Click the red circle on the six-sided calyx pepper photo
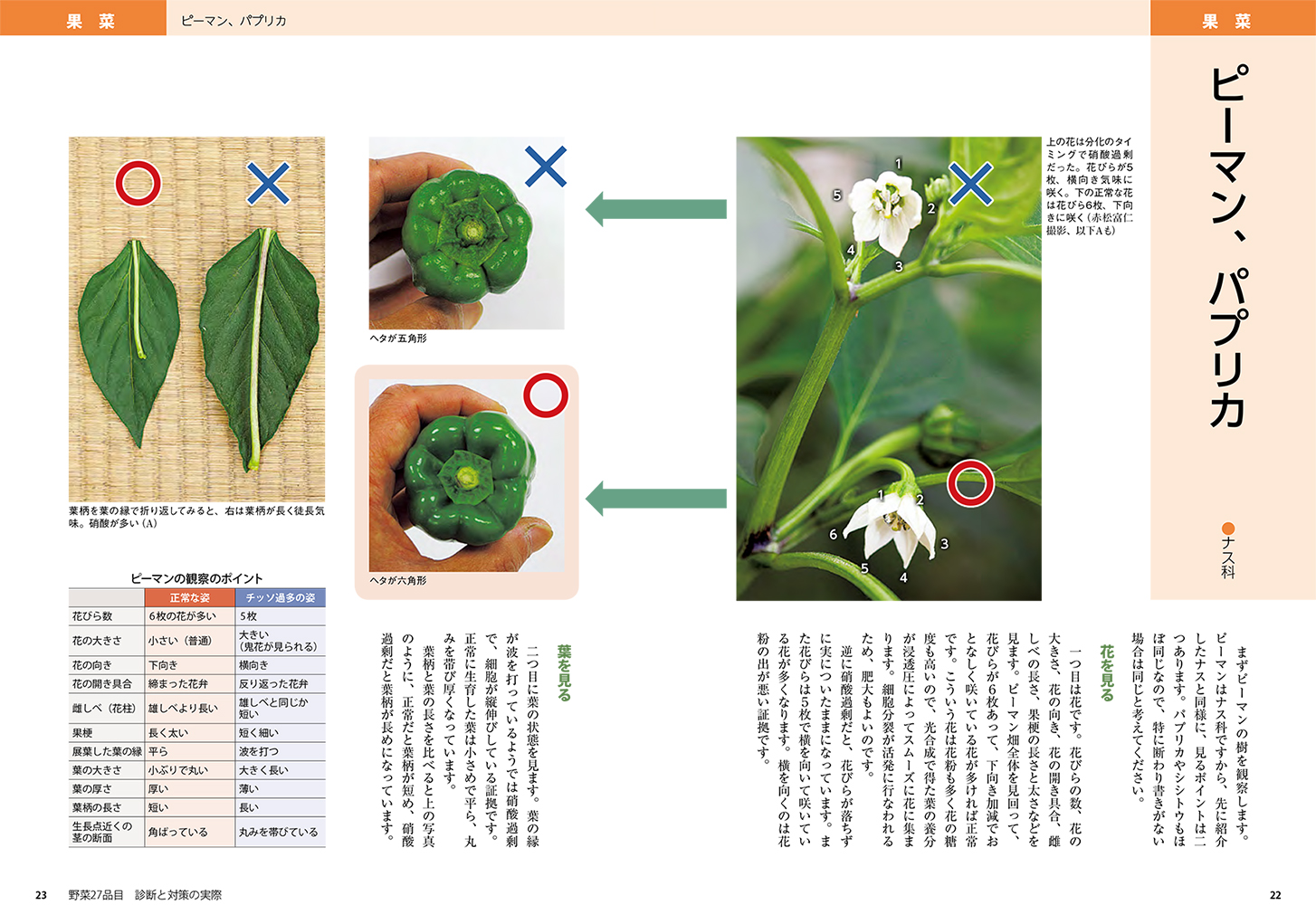1316x905 pixels. pyautogui.click(x=545, y=395)
